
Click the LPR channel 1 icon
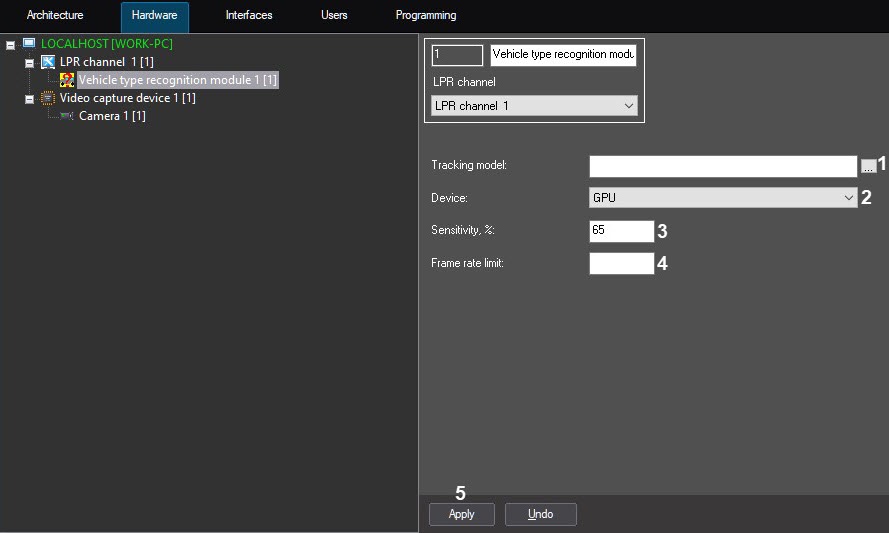click(x=48, y=62)
